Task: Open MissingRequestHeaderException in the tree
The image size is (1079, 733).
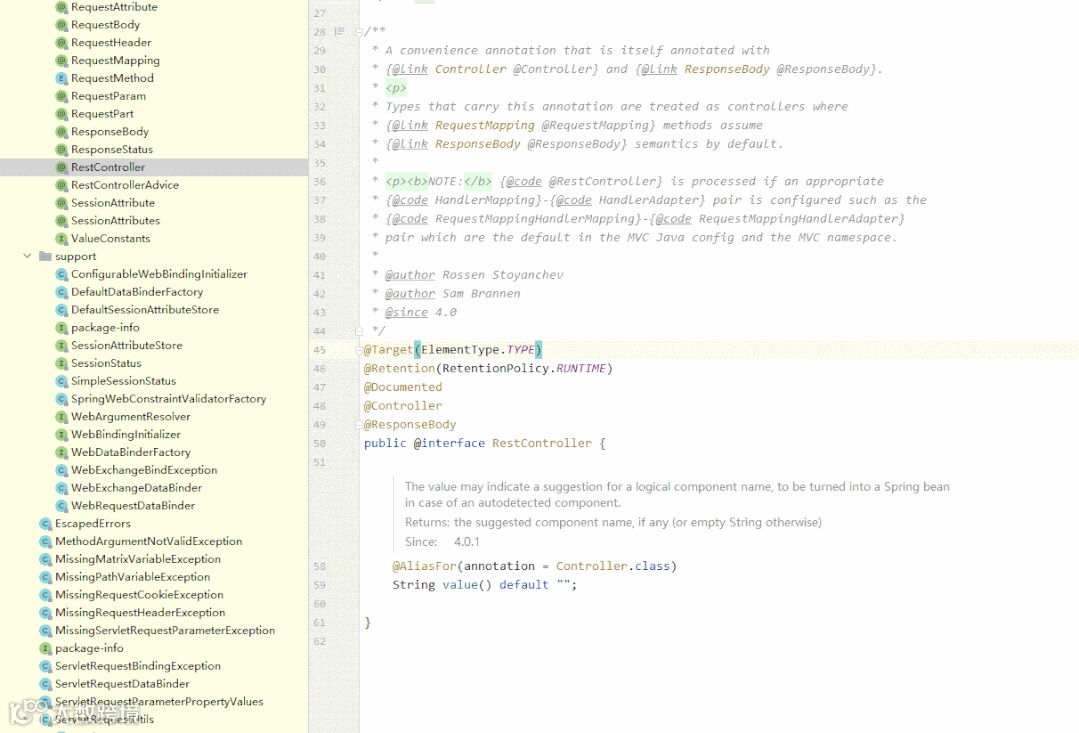Action: point(140,613)
